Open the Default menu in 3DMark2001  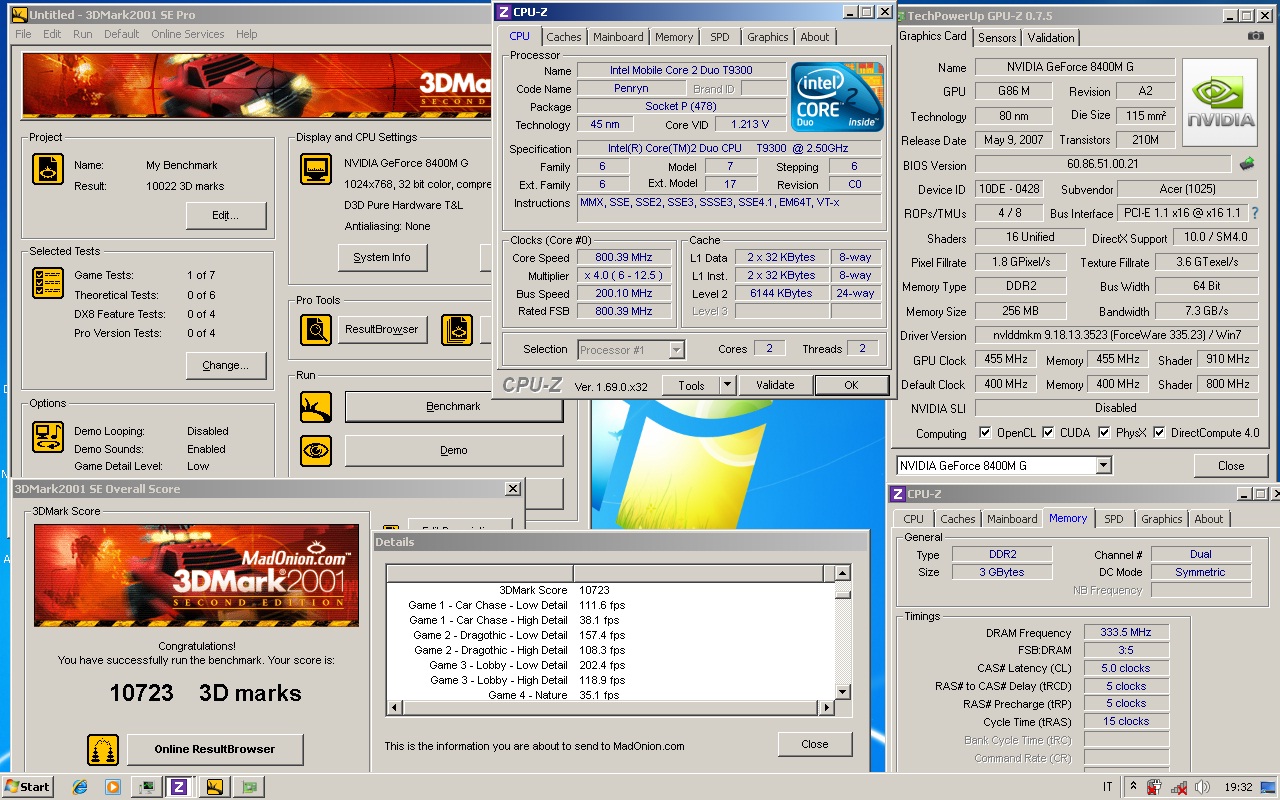[122, 34]
